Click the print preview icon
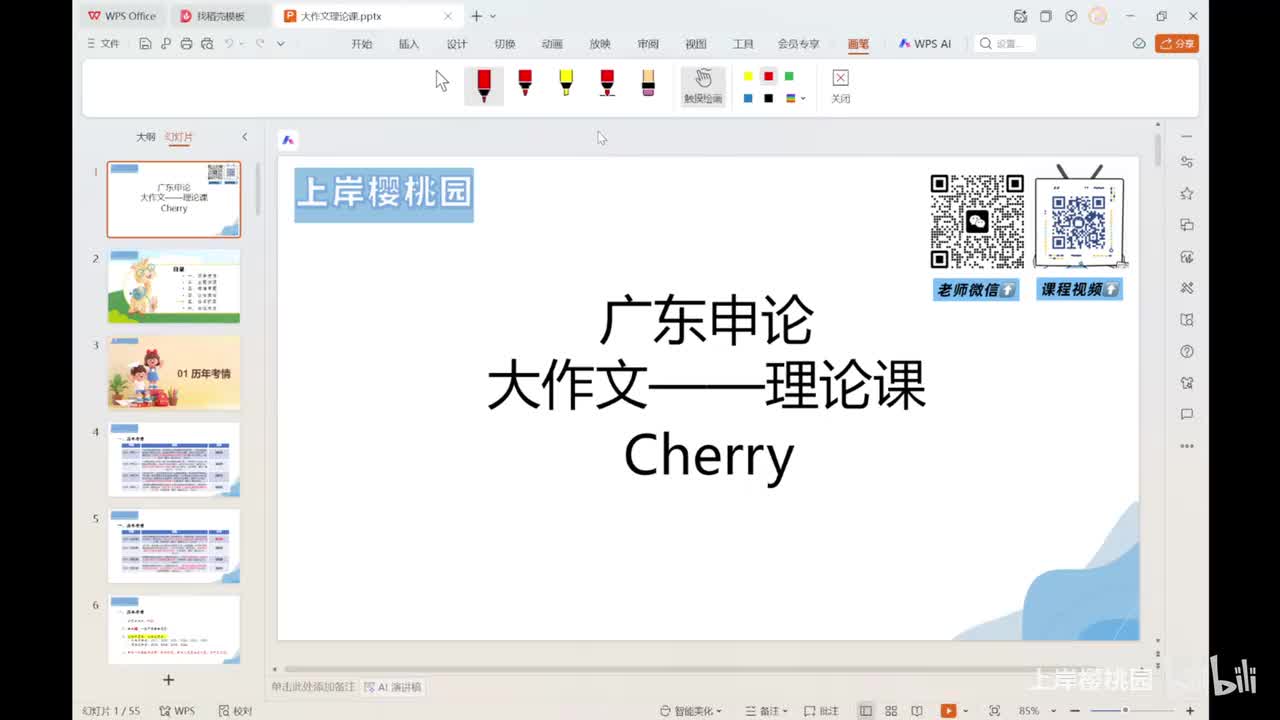This screenshot has width=1280, height=720. (207, 44)
